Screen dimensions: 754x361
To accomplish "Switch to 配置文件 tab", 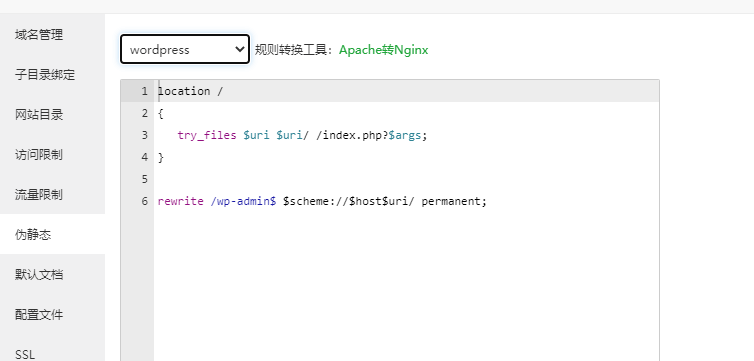I will tap(39, 315).
